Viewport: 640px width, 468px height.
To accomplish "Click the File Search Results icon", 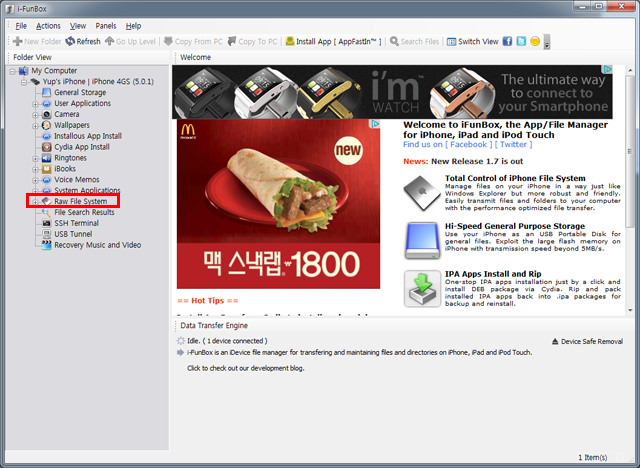I will tap(47, 212).
